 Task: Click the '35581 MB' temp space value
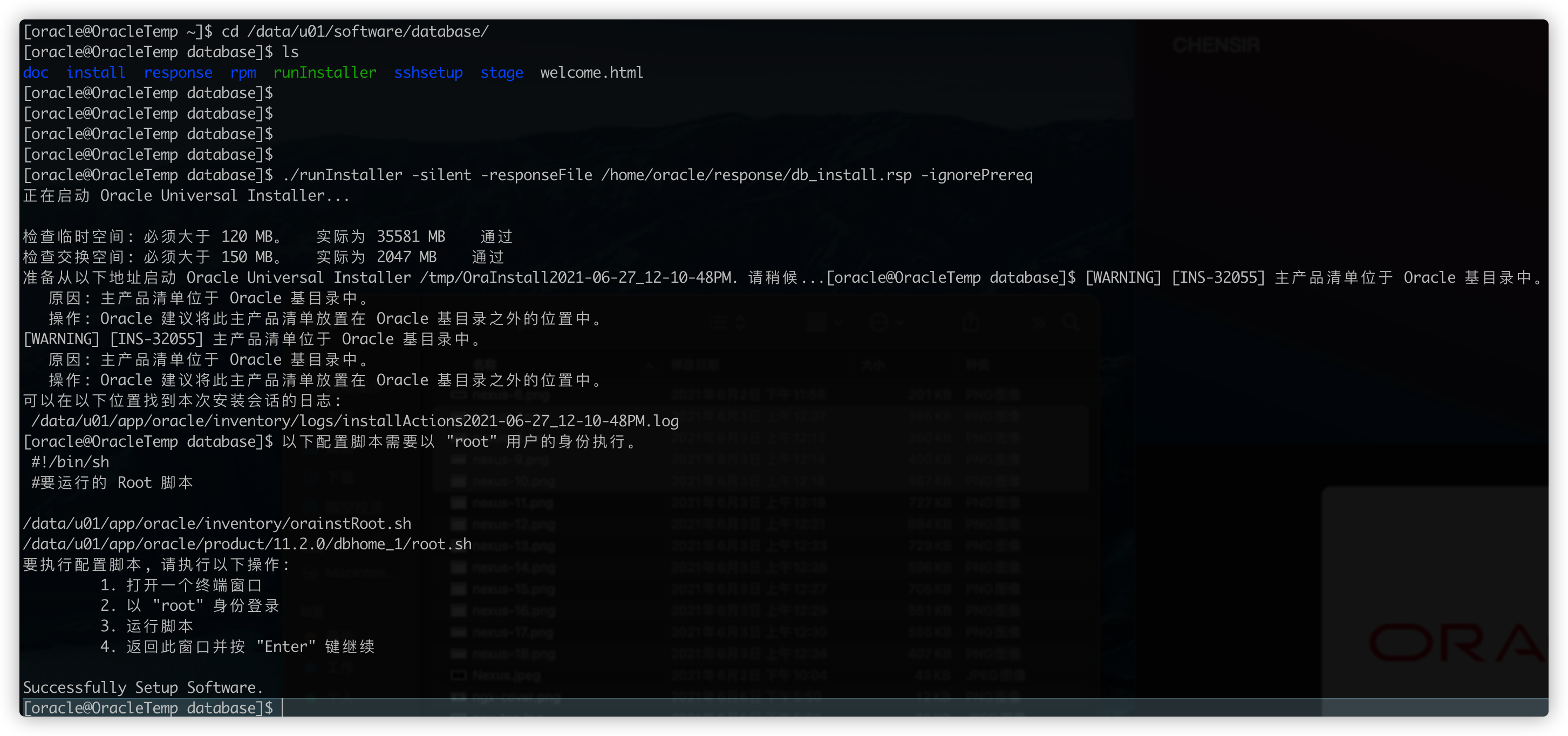click(x=411, y=236)
